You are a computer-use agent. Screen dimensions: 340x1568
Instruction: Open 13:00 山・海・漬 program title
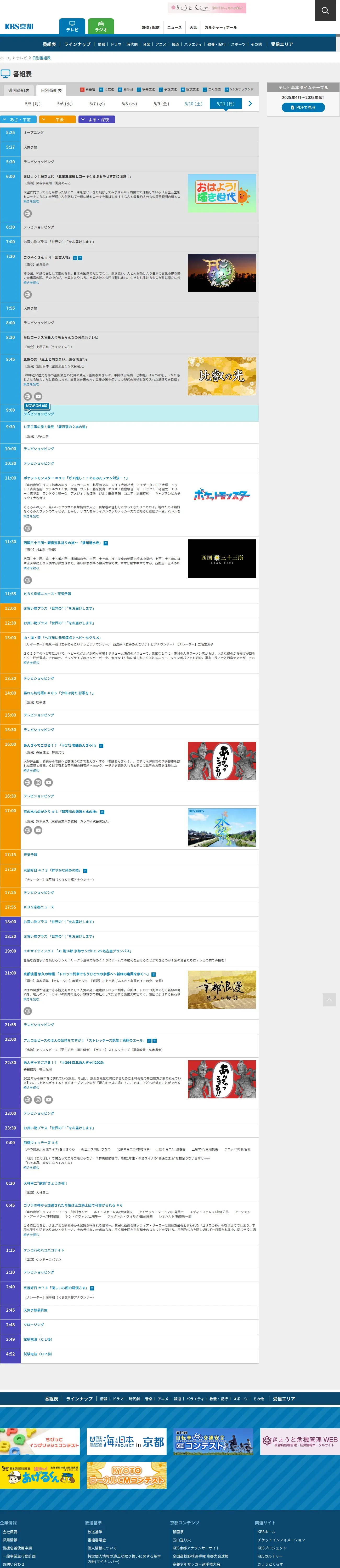(x=62, y=638)
